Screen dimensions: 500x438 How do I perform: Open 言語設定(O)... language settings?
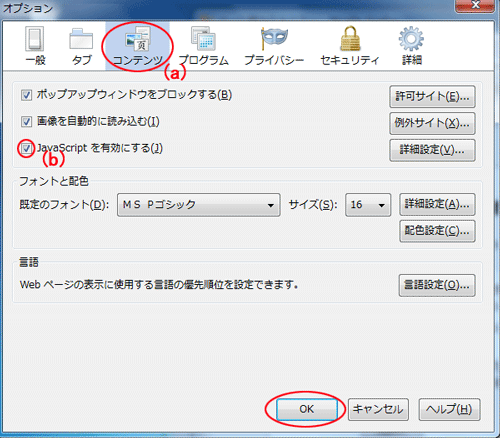(x=437, y=286)
